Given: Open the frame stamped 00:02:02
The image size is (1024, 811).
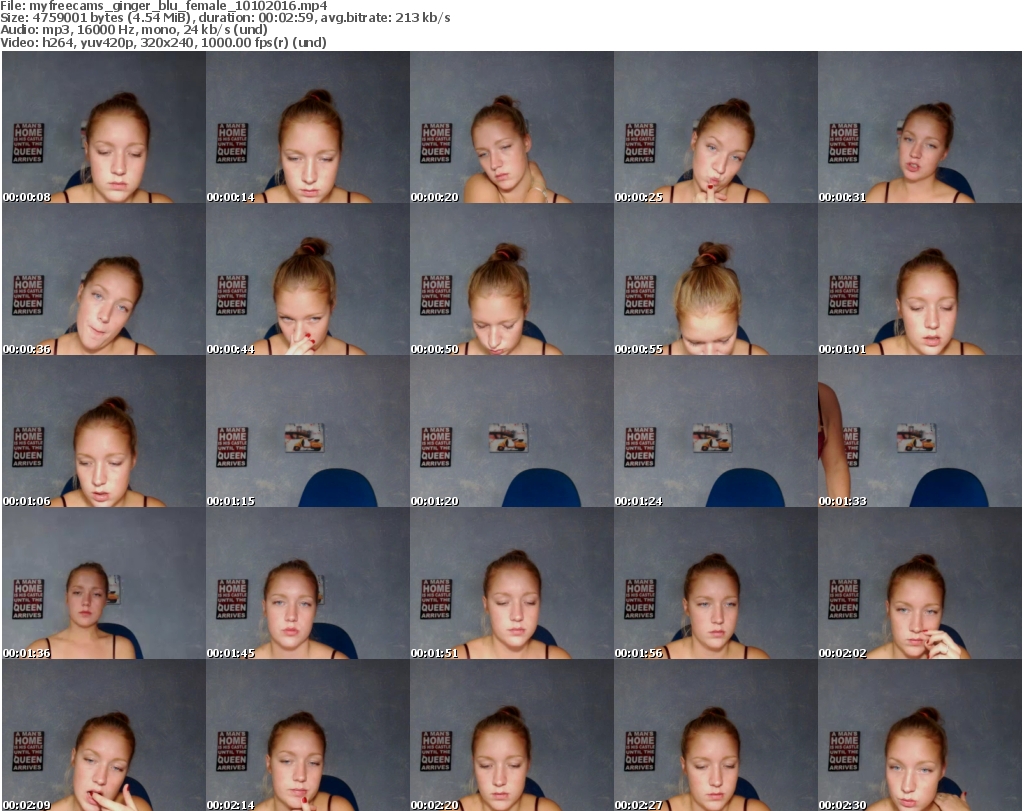Looking at the screenshot, I should point(920,583).
